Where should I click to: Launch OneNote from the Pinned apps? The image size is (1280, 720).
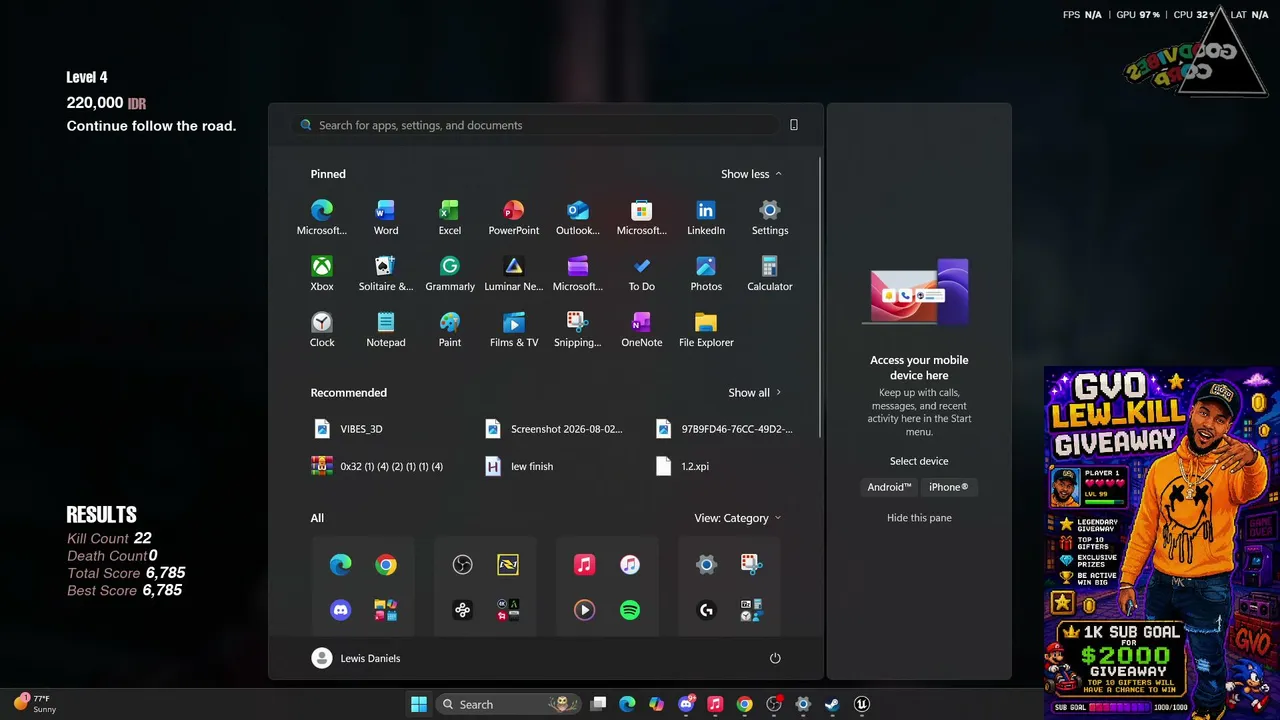click(642, 329)
